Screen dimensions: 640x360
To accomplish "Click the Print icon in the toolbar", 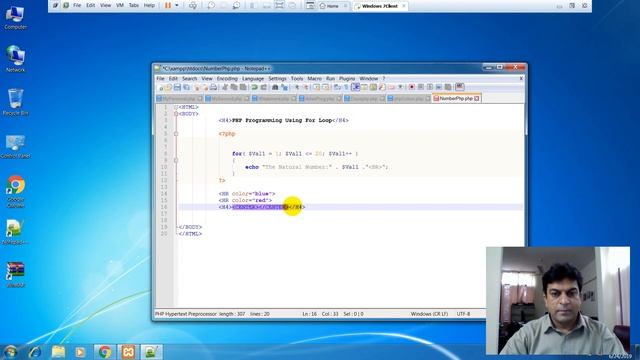I will tap(213, 87).
